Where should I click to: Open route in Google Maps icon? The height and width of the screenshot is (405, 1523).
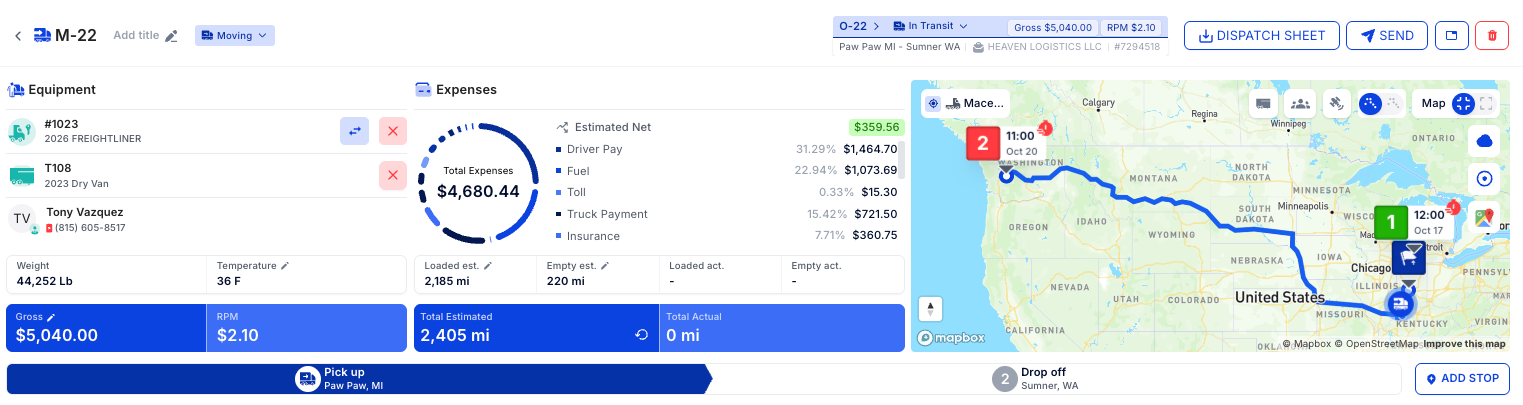pos(1484,216)
